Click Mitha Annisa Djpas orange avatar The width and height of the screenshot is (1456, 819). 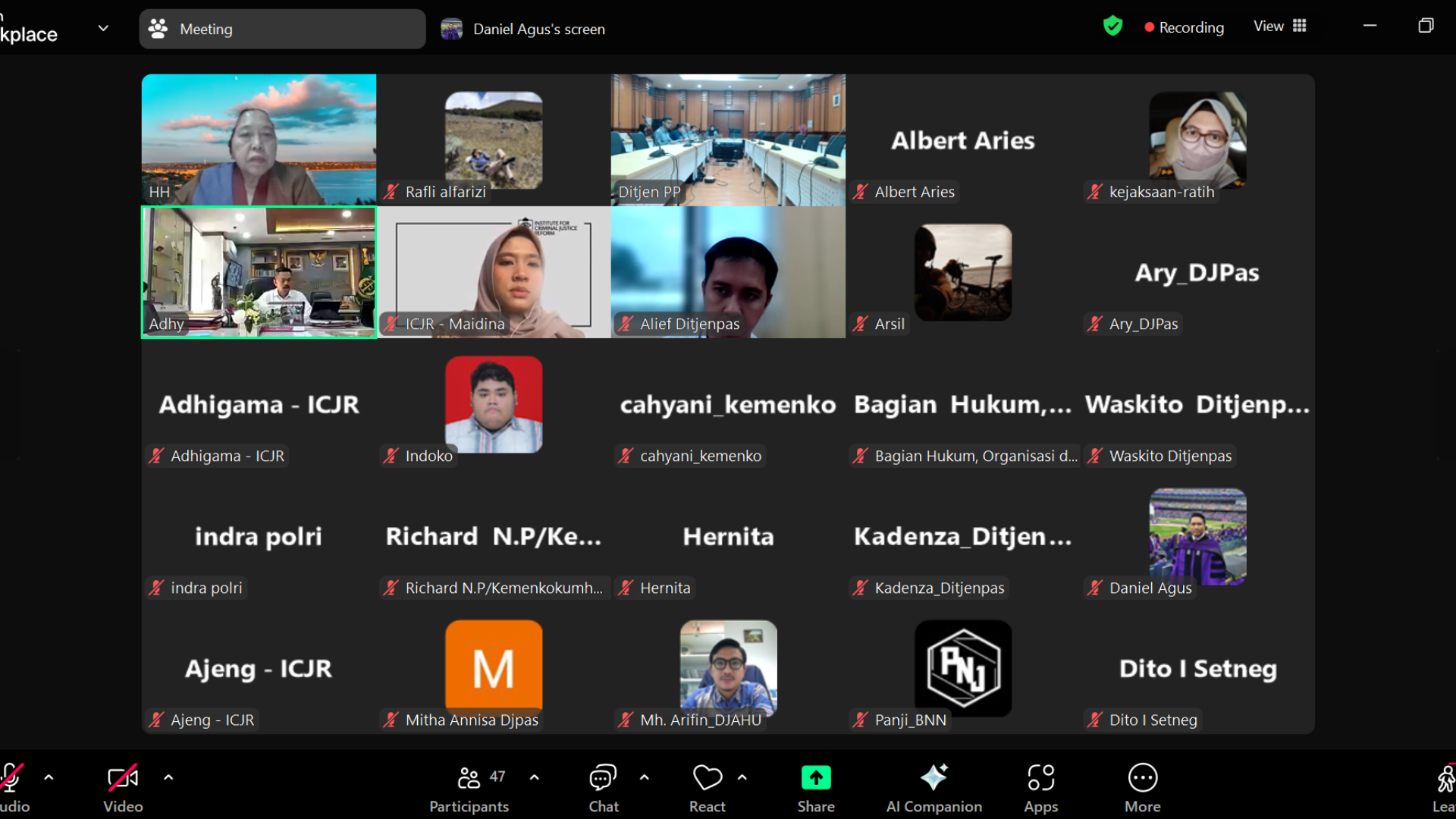click(494, 667)
